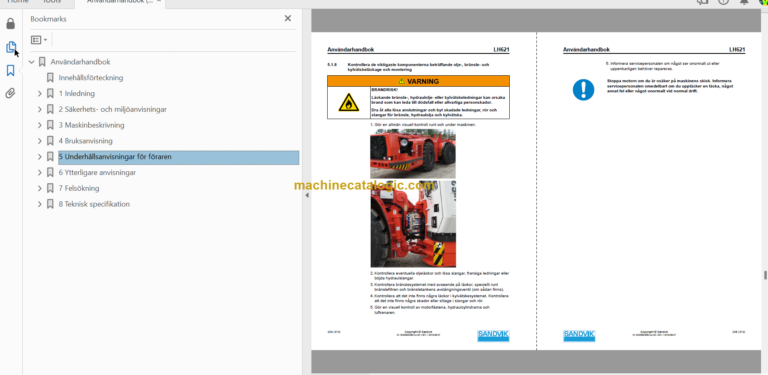Image resolution: width=768 pixels, height=375 pixels.
Task: Click the first loader photo on the page
Action: [x=412, y=154]
